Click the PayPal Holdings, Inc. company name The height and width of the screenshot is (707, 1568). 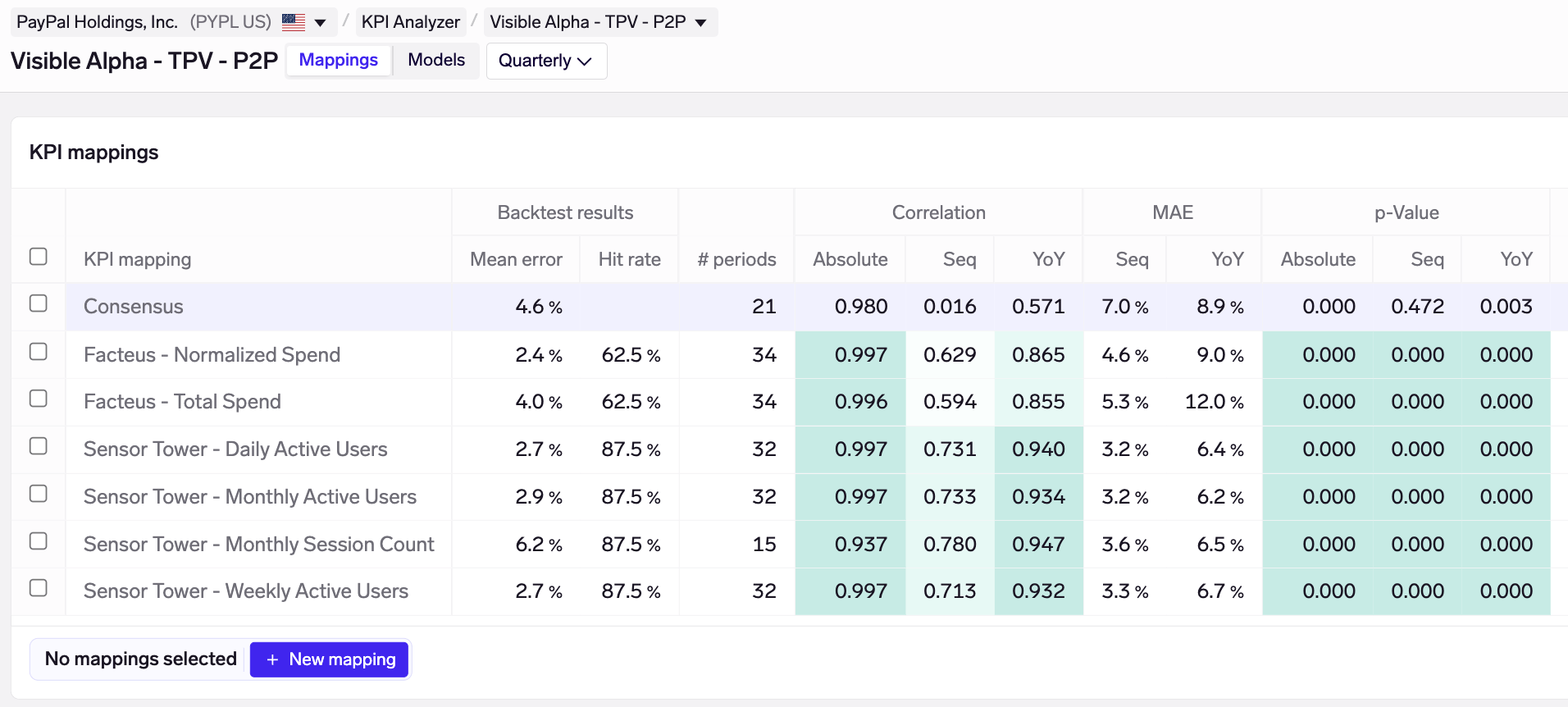coord(97,22)
